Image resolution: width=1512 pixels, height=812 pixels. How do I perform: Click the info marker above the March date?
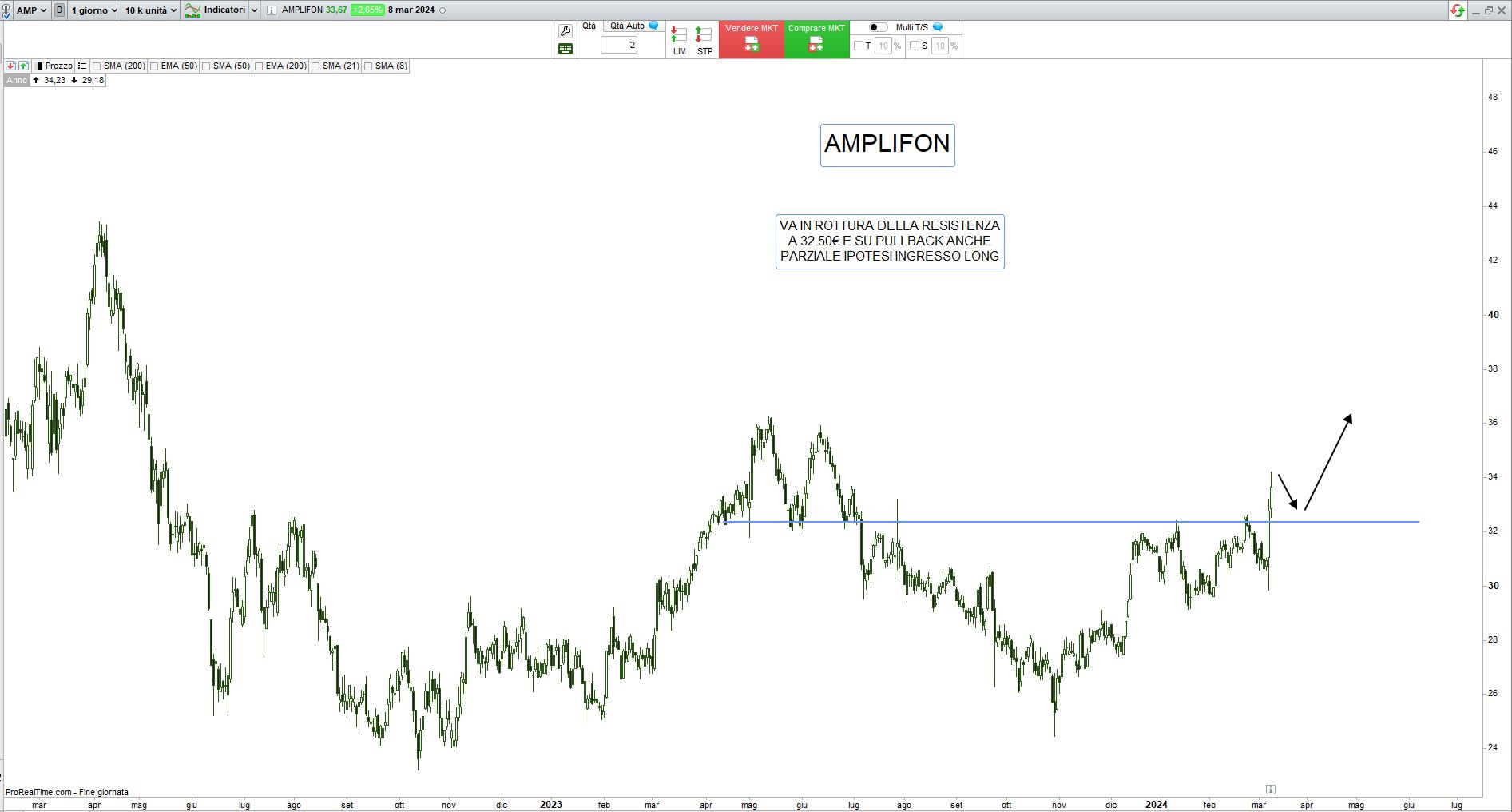(x=1270, y=790)
